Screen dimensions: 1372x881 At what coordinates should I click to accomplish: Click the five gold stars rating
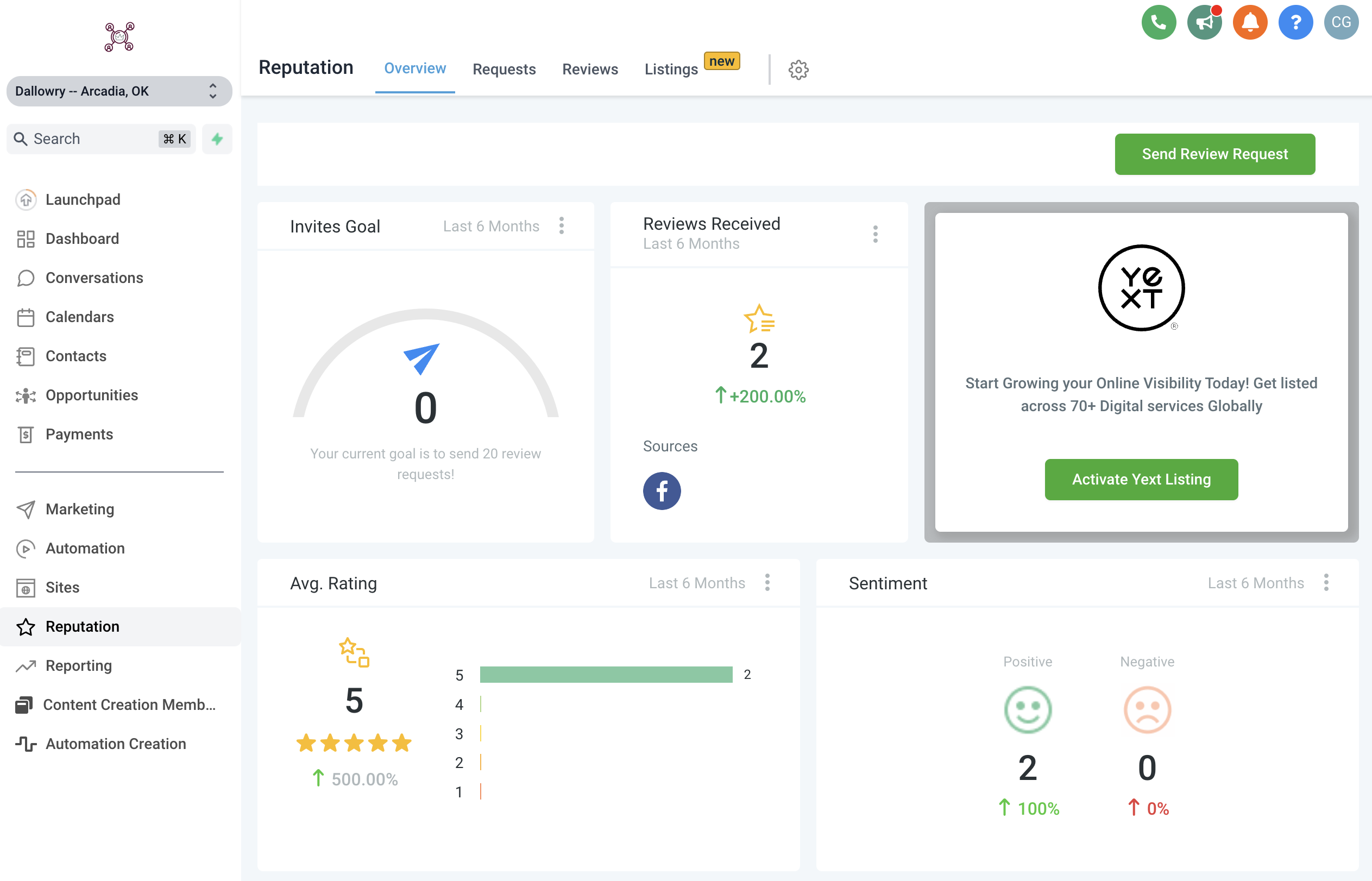point(354,743)
